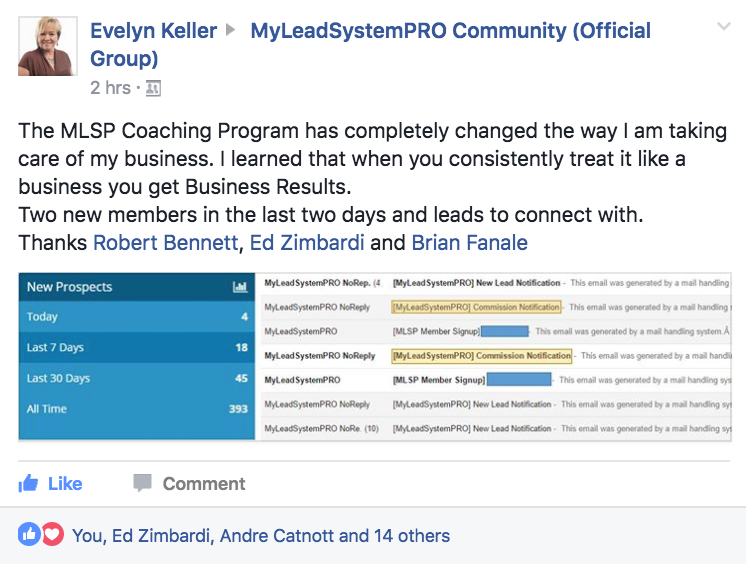Click the group privacy icon beside 2 hrs
The width and height of the screenshot is (746, 564).
(153, 88)
